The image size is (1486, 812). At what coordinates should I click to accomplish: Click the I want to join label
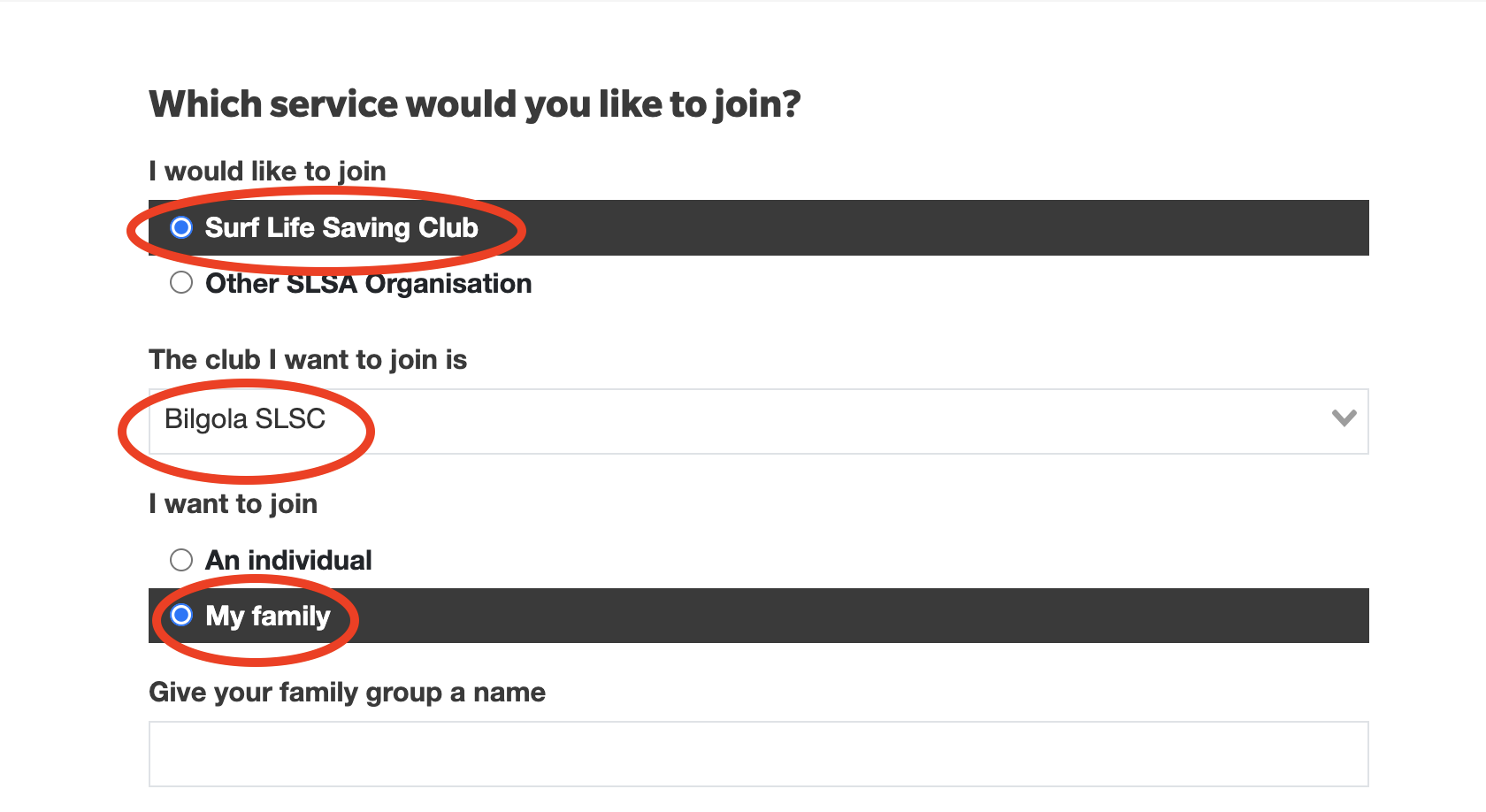click(x=233, y=503)
